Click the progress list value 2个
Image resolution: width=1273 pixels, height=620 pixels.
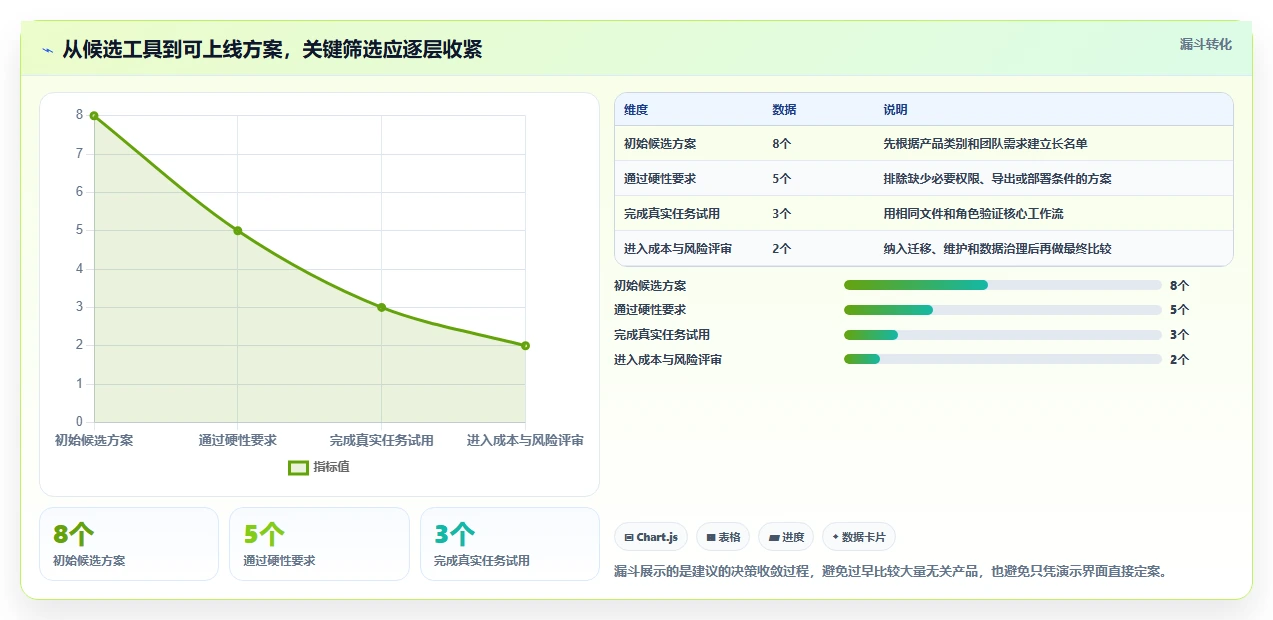click(1179, 359)
